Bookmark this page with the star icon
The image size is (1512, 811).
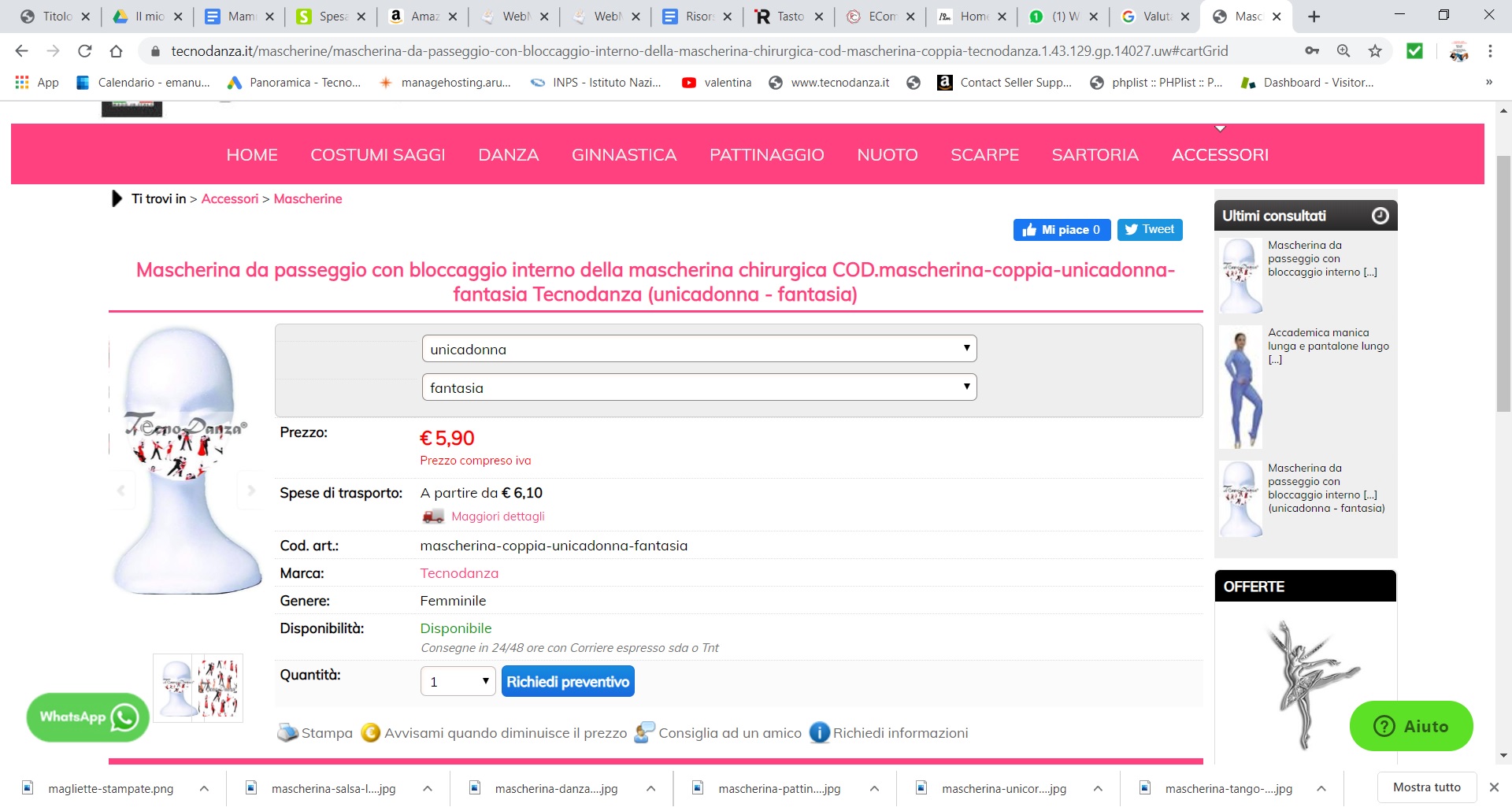click(1375, 51)
